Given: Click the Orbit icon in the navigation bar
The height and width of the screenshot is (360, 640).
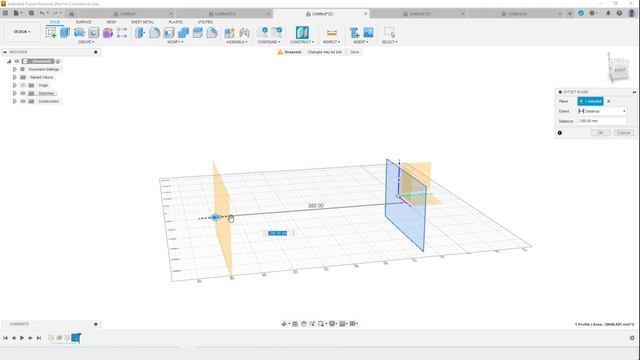Looking at the screenshot, I should [x=284, y=324].
